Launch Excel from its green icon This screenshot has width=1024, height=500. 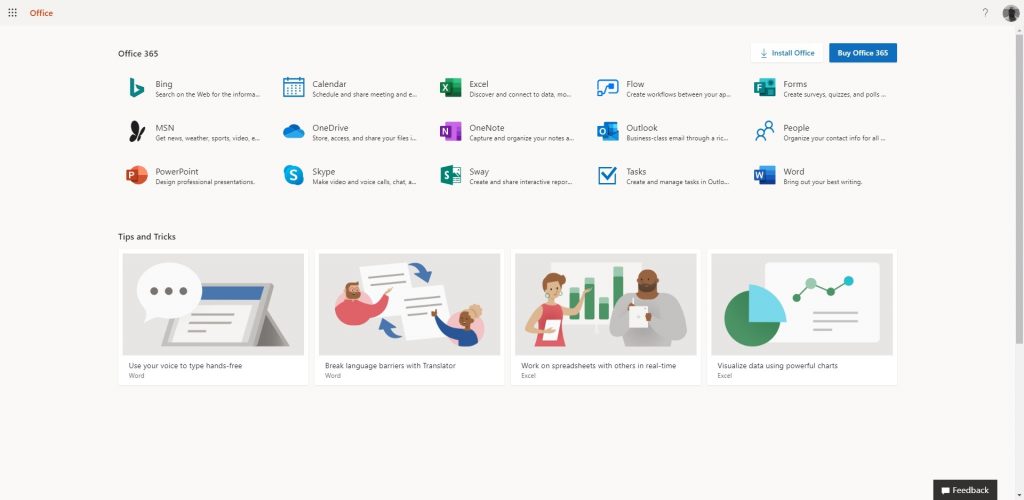[x=451, y=87]
